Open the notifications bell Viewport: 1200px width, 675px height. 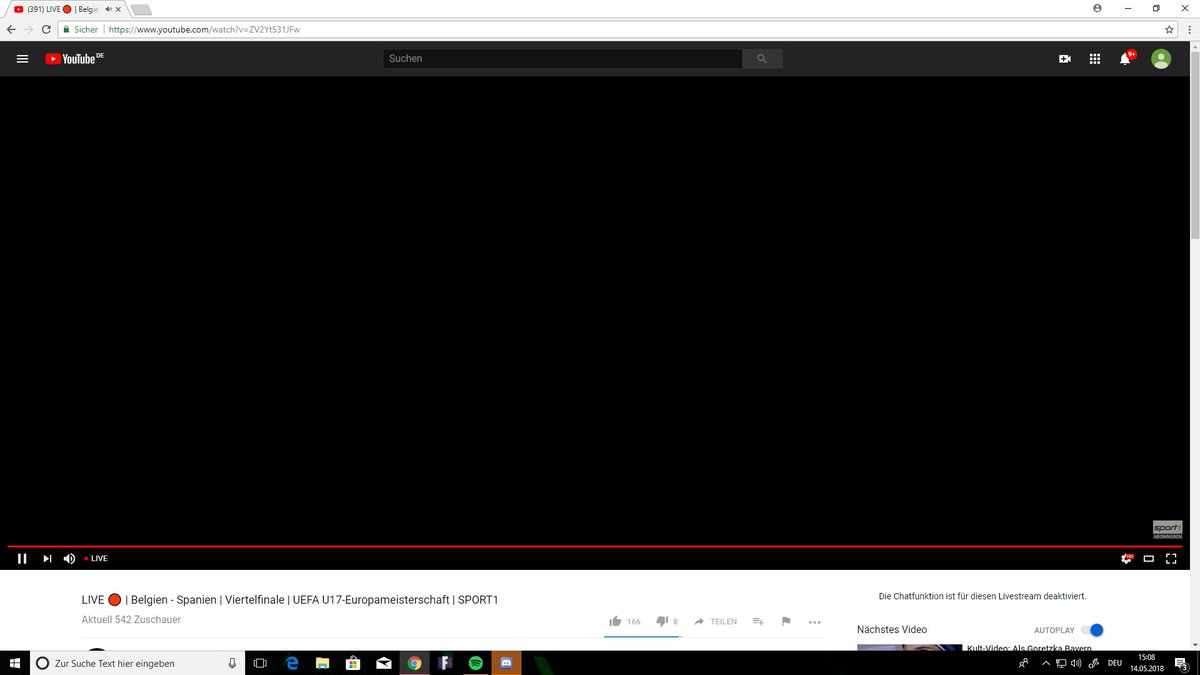tap(1126, 58)
